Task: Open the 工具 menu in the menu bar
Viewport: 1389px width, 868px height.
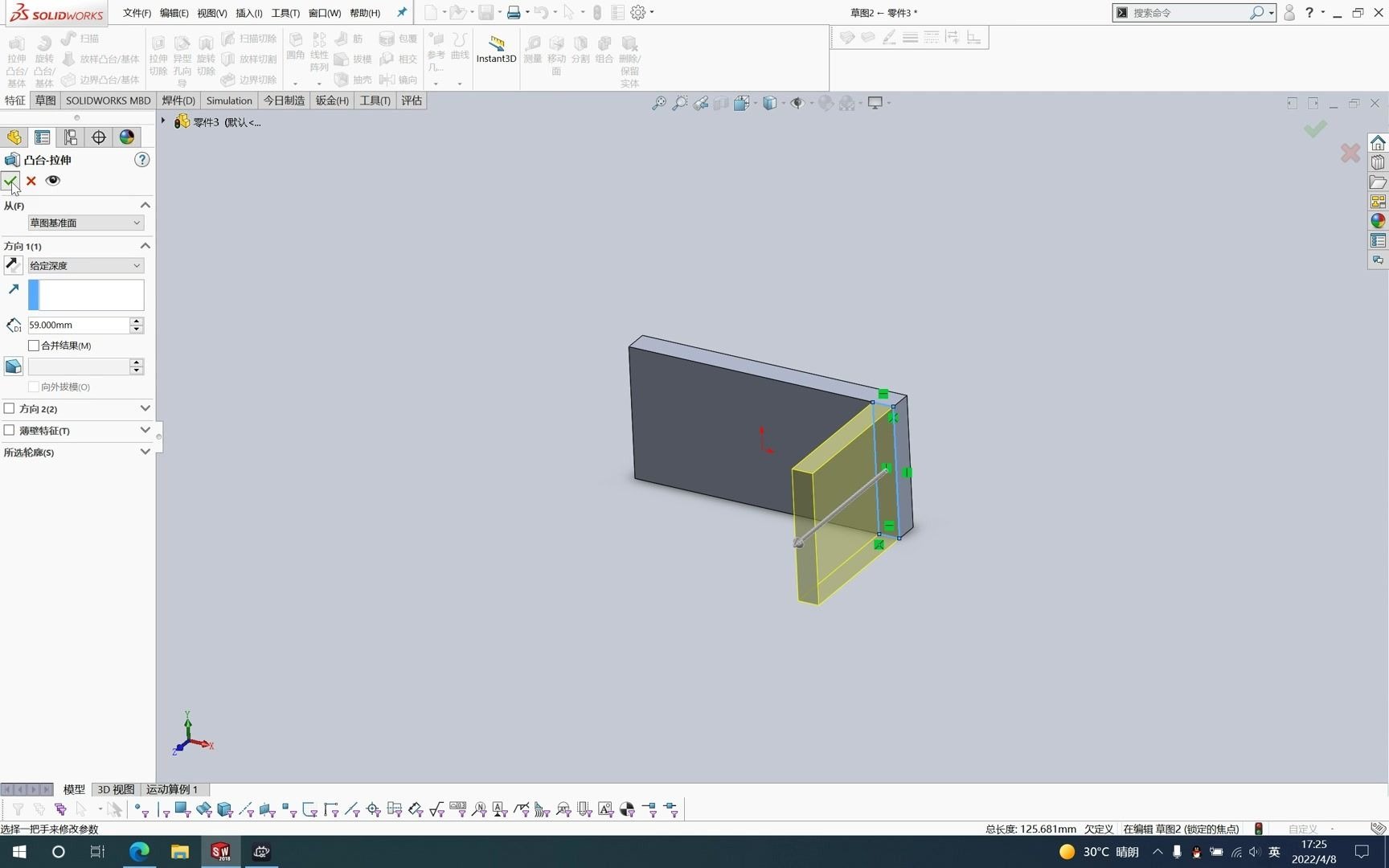Action: [285, 13]
